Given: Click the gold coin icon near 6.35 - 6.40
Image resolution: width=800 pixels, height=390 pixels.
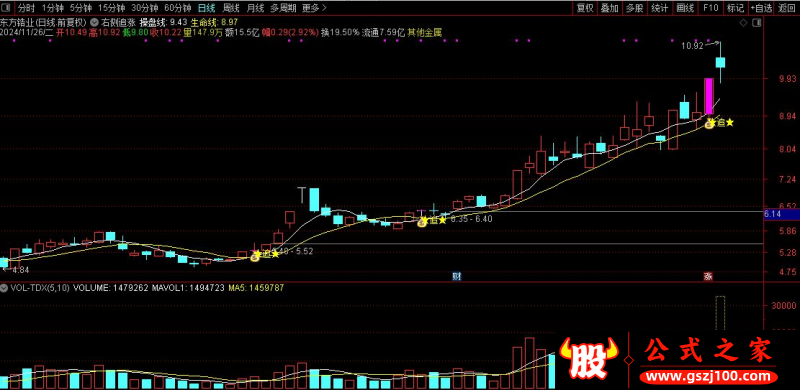Looking at the screenshot, I should coord(422,222).
